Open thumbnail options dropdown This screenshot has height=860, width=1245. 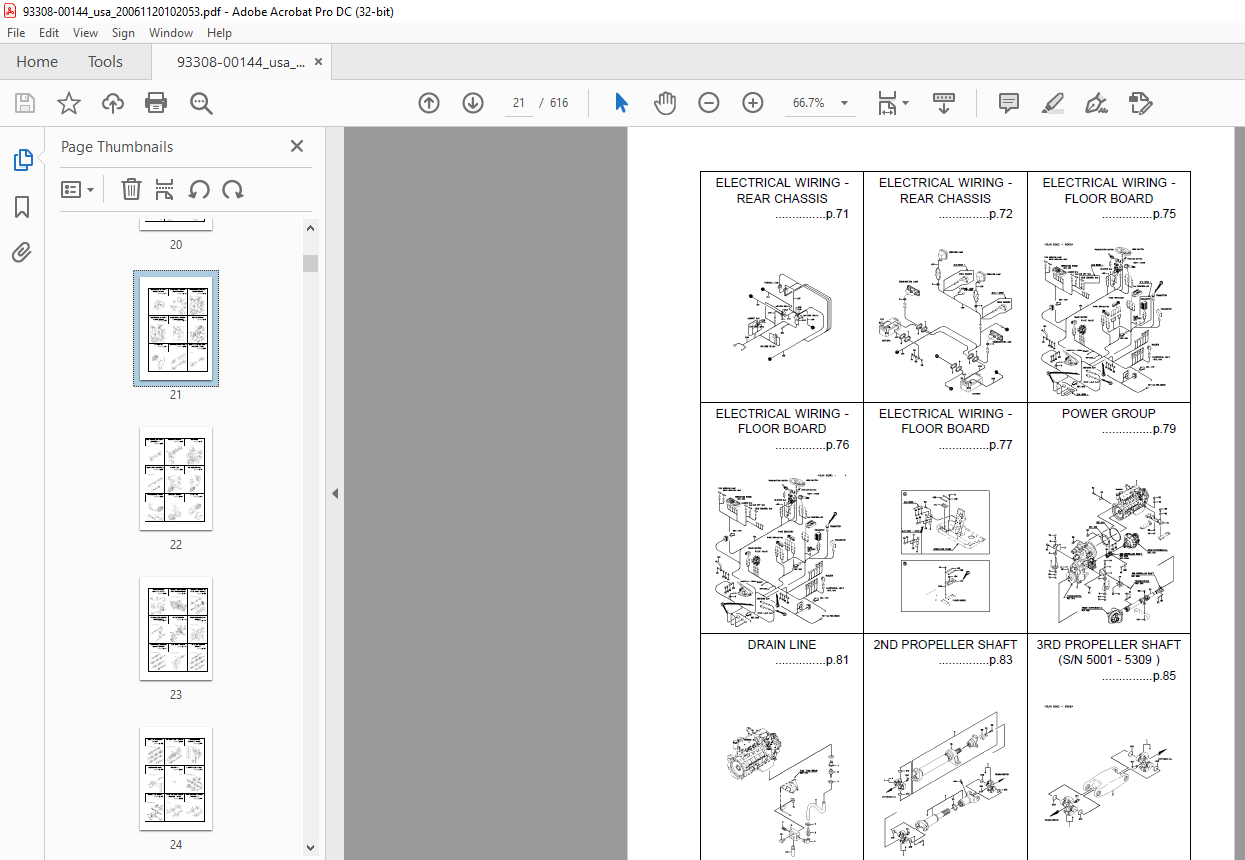pyautogui.click(x=77, y=190)
